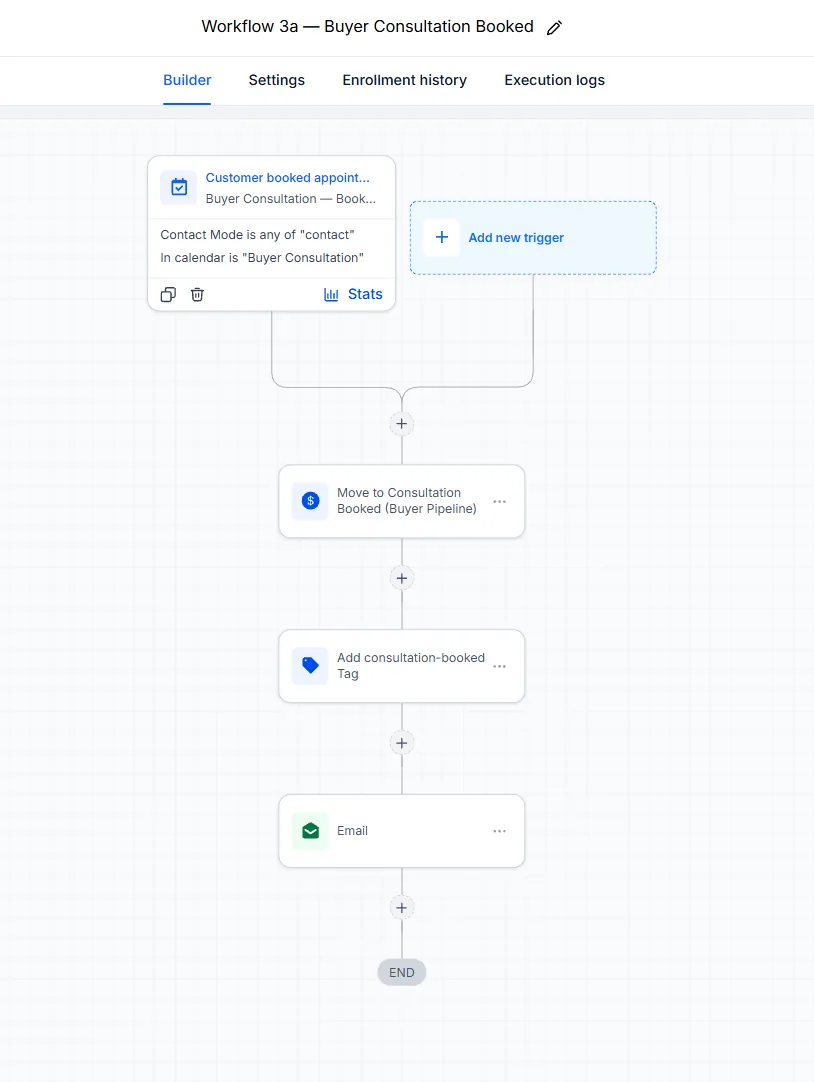Open options menu for Email action
This screenshot has width=814, height=1082.
[499, 832]
